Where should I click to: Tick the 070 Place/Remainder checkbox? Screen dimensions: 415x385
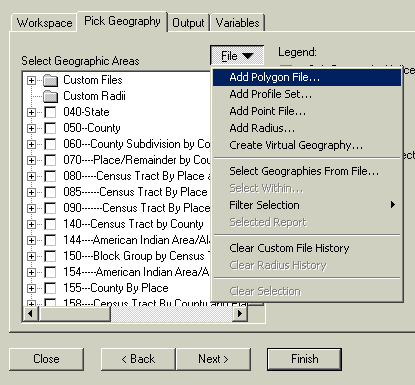pyautogui.click(x=50, y=160)
